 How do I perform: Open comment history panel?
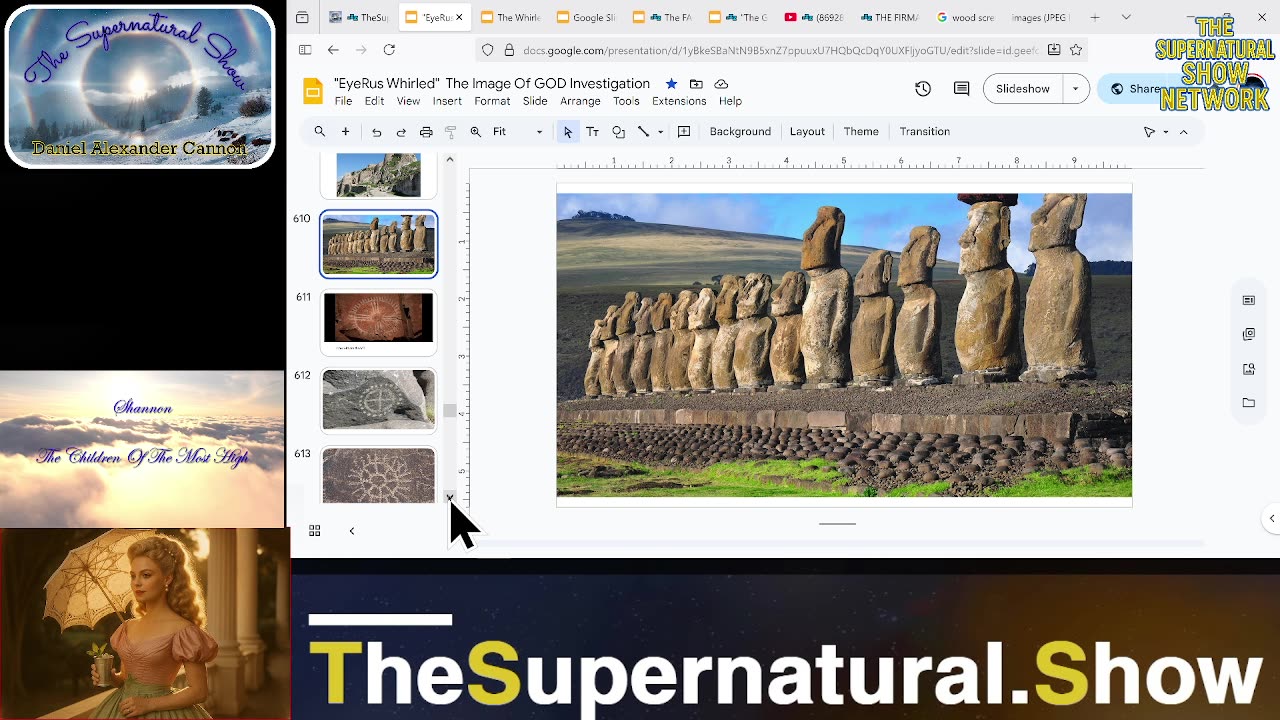click(x=962, y=89)
